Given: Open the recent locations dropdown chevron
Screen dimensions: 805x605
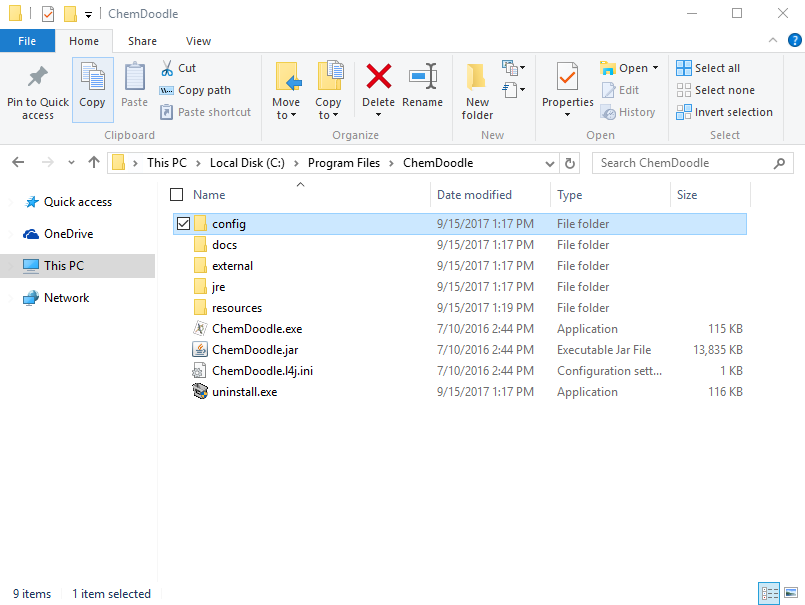Looking at the screenshot, I should [71, 163].
